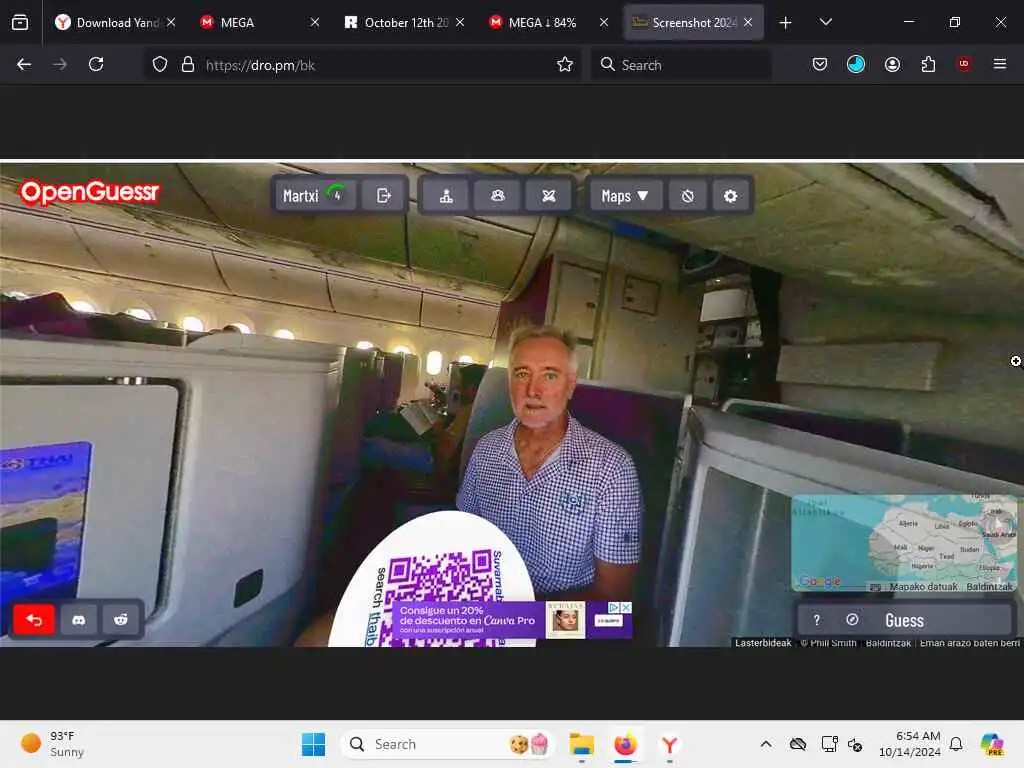
Task: Open the Discord link icon
Action: tap(78, 619)
